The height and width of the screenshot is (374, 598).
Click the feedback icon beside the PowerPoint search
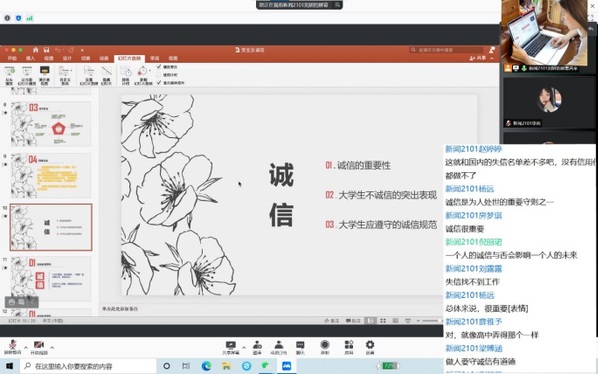coord(492,50)
